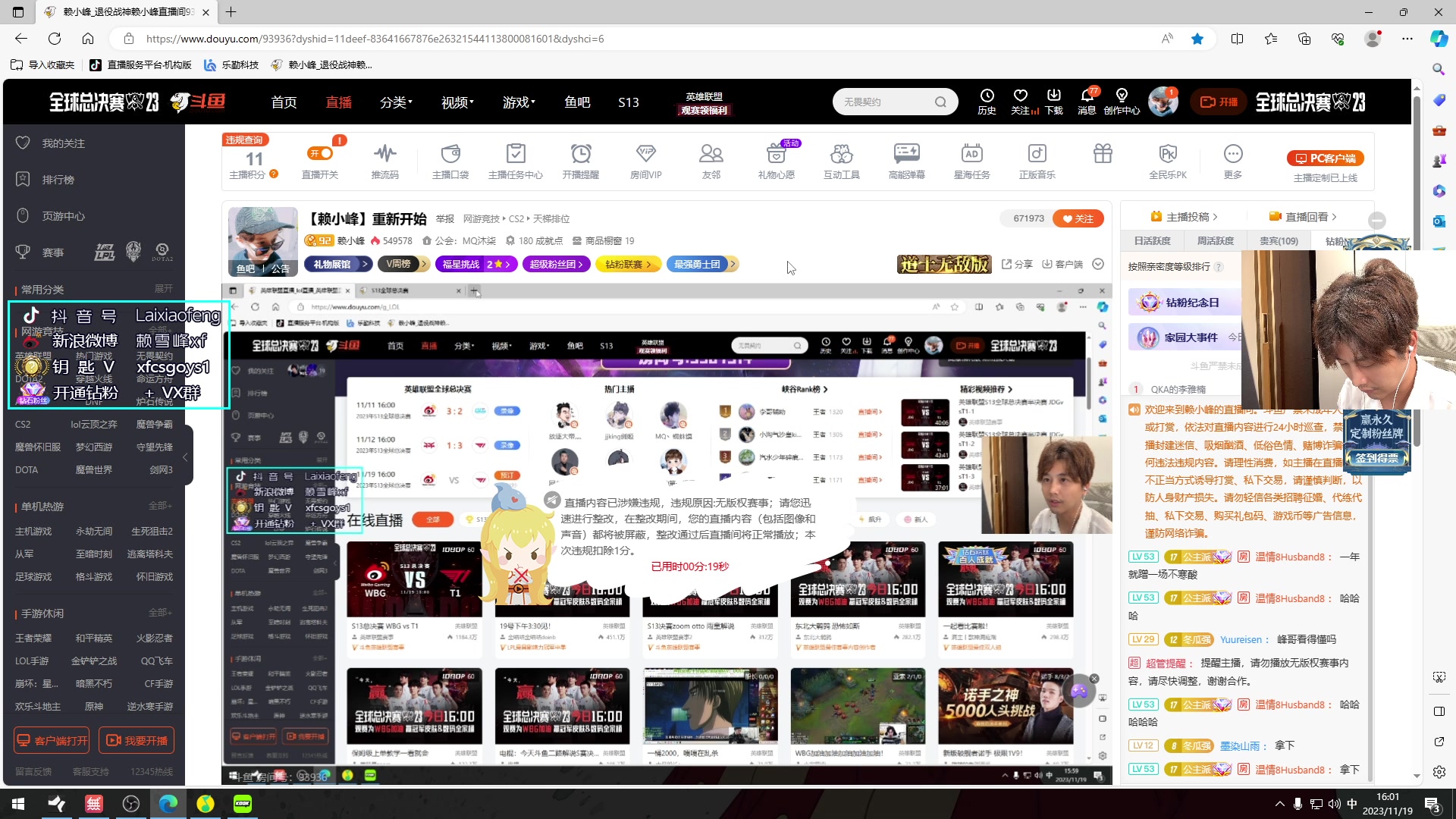This screenshot has height=819, width=1456.
Task: Click the 更多 ellipsis icon
Action: point(1233,154)
